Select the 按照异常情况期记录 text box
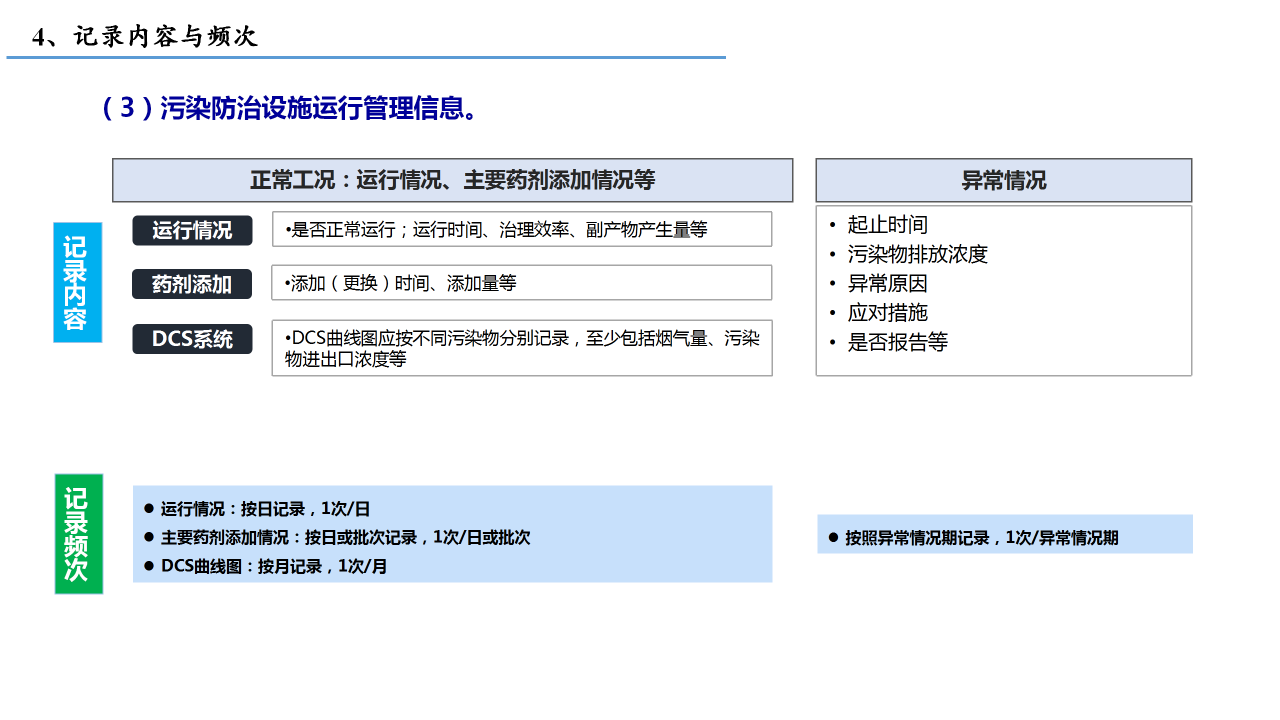Screen dimensions: 1280x720 pyautogui.click(x=1004, y=537)
